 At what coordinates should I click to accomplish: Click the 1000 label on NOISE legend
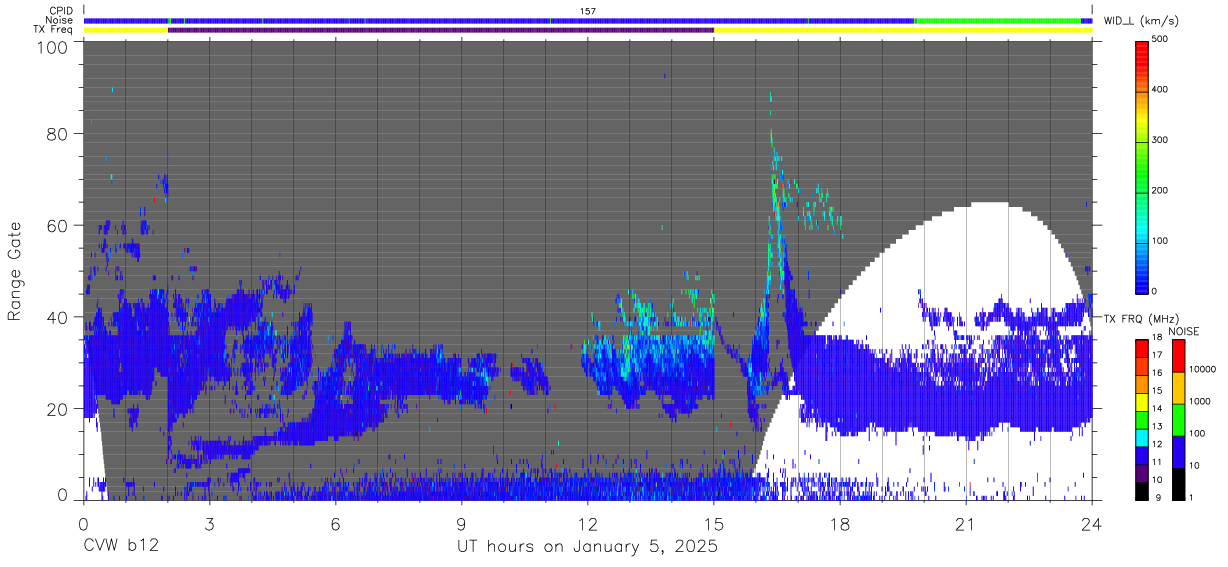coord(1200,401)
